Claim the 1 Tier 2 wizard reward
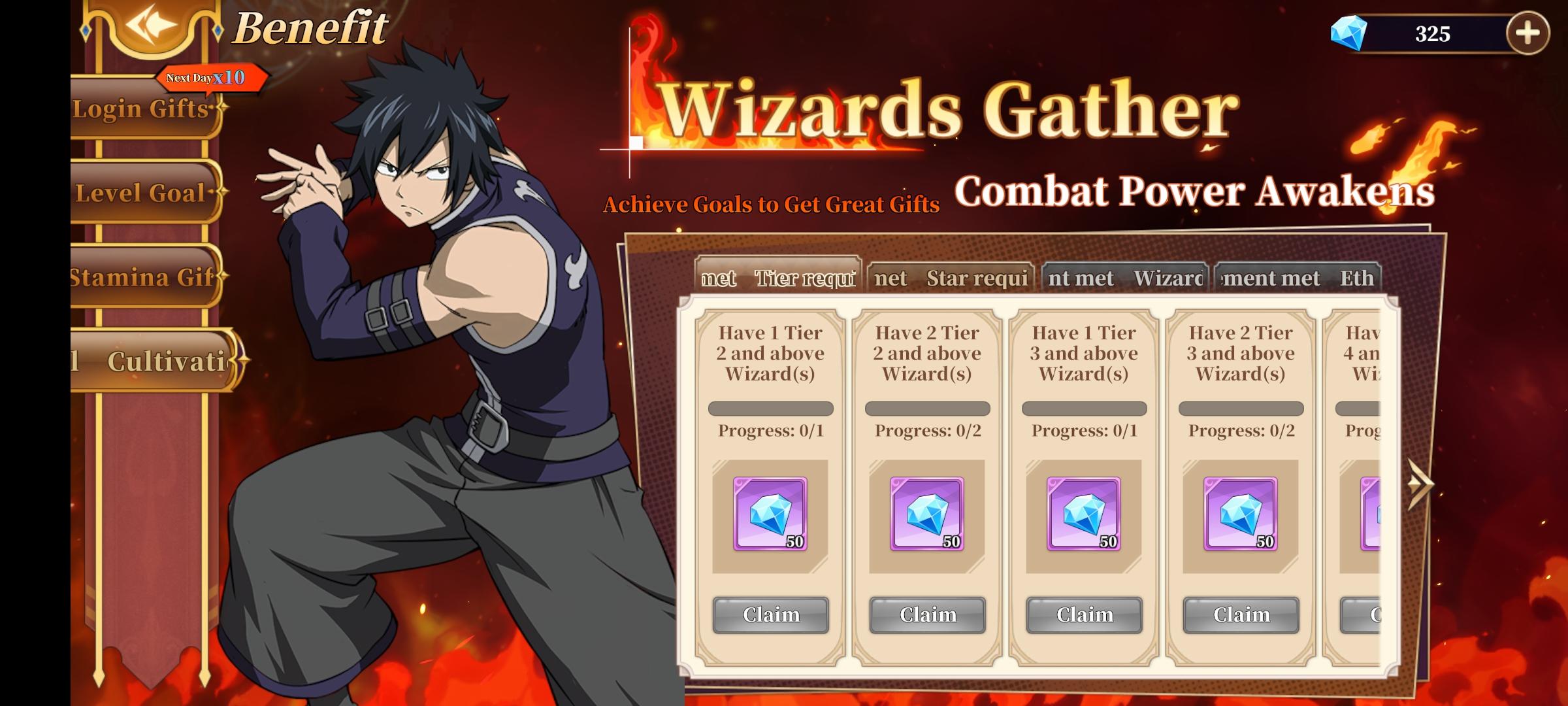The image size is (1568, 706). [x=771, y=615]
